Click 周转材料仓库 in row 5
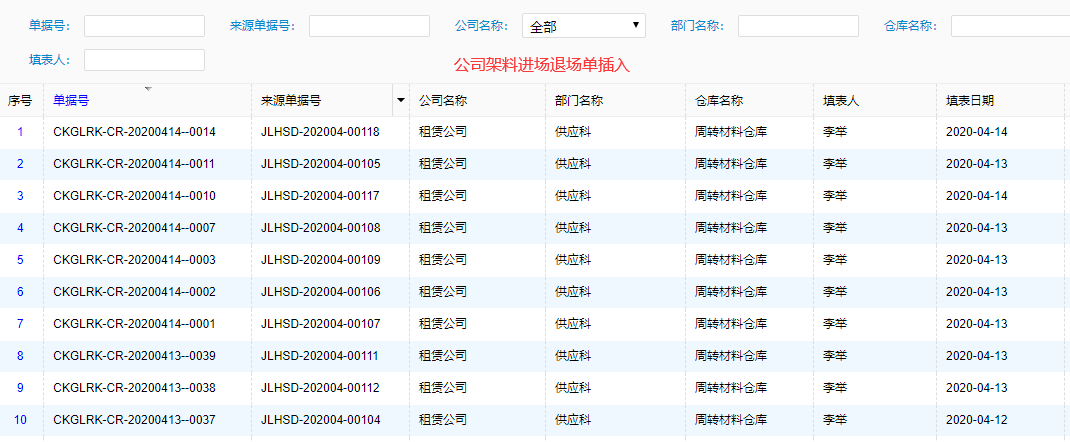 (x=731, y=260)
